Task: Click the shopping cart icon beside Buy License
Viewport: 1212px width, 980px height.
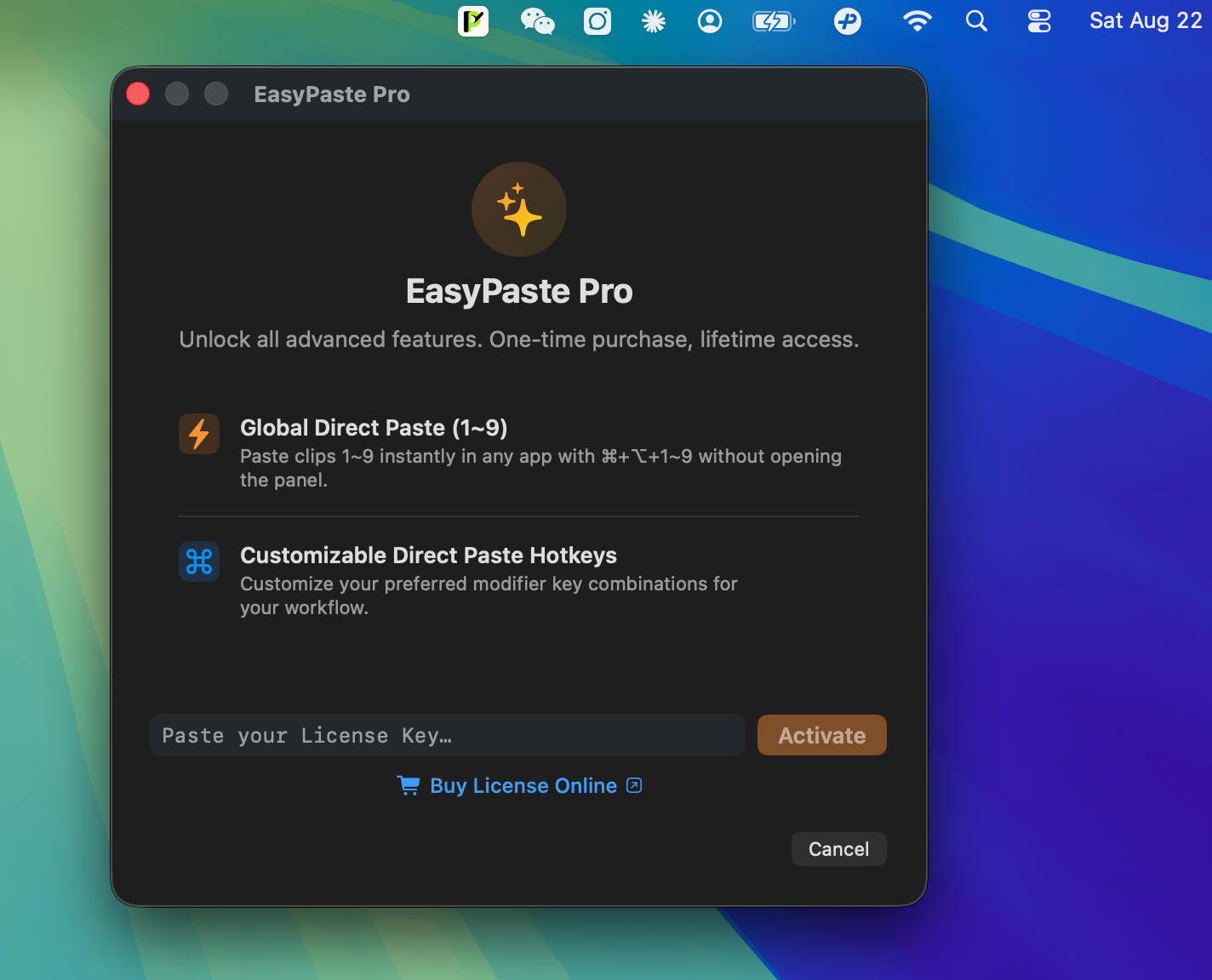Action: tap(409, 785)
